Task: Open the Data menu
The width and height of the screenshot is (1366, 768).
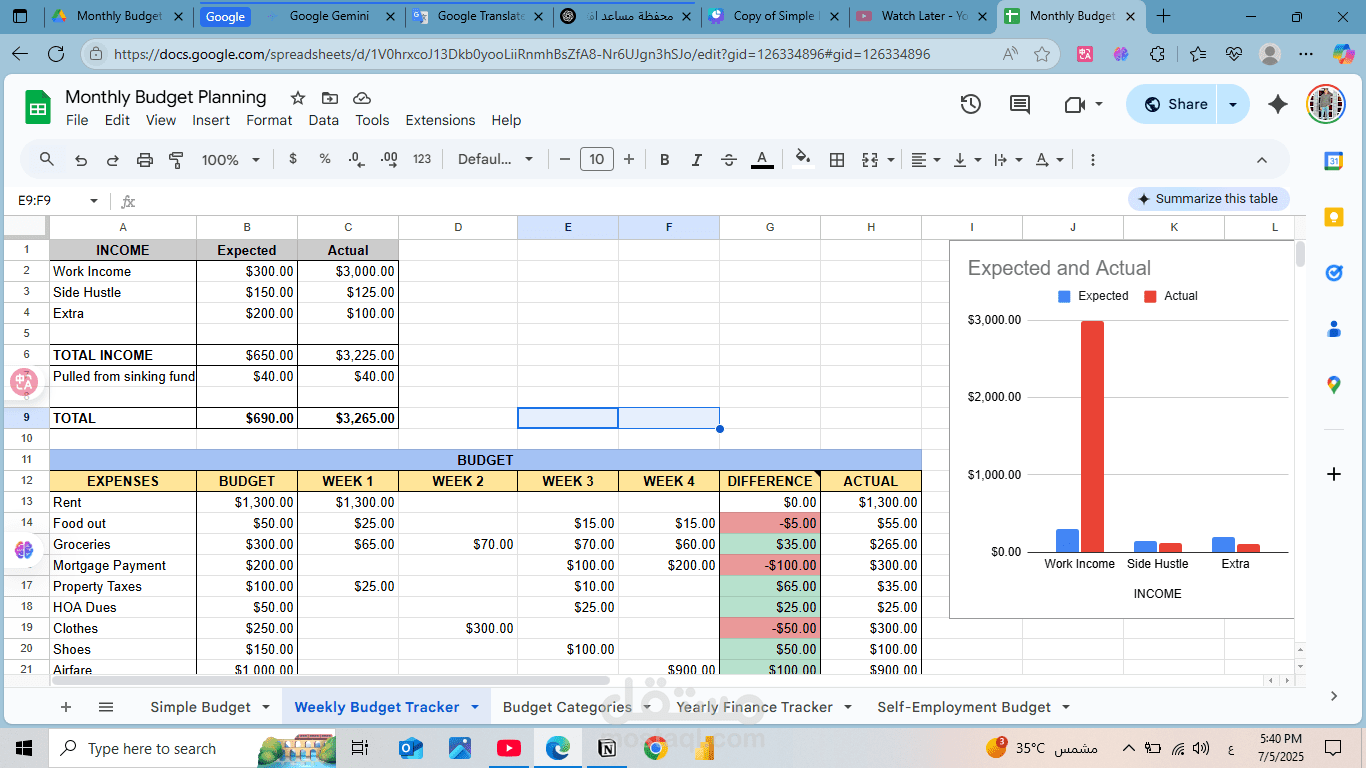Action: pyautogui.click(x=323, y=120)
